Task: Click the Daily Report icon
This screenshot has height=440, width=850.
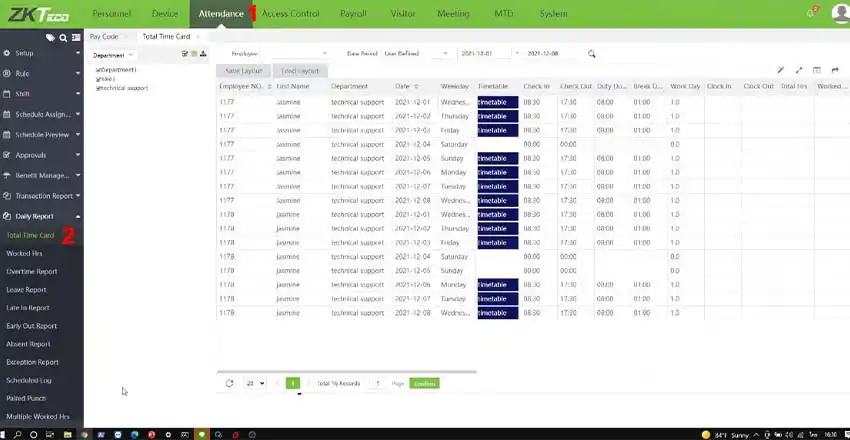Action: point(7,216)
